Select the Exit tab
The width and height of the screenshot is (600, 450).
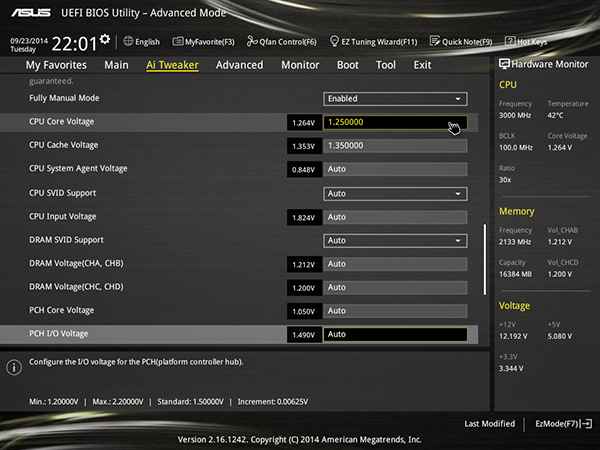point(422,65)
